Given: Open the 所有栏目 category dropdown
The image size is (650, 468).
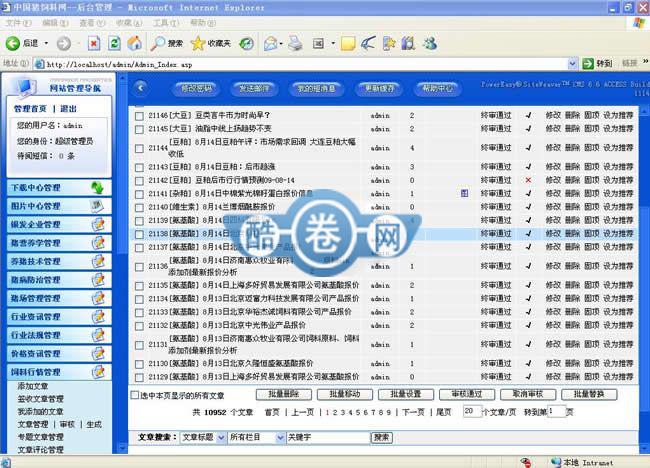Looking at the screenshot, I should [x=280, y=437].
